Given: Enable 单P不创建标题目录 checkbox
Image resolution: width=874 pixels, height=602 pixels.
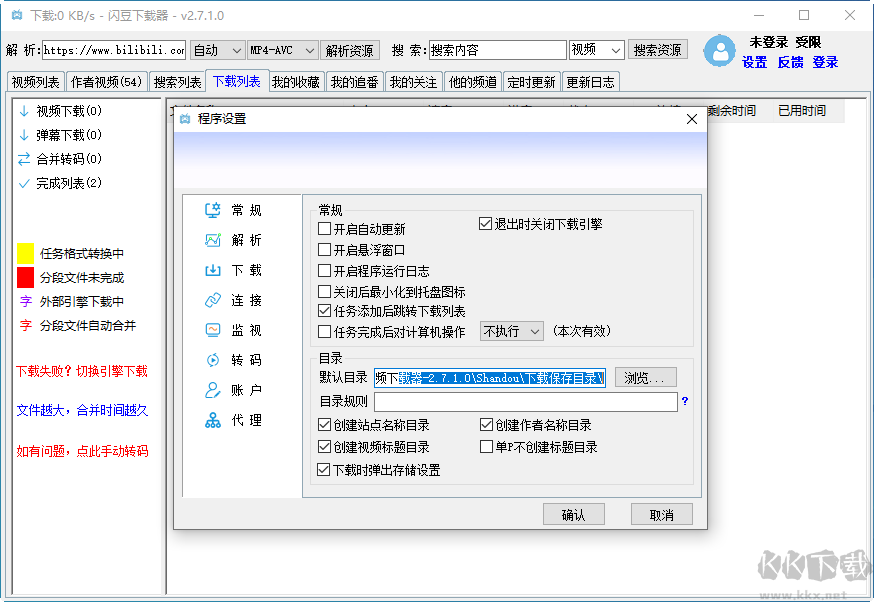Looking at the screenshot, I should click(487, 446).
